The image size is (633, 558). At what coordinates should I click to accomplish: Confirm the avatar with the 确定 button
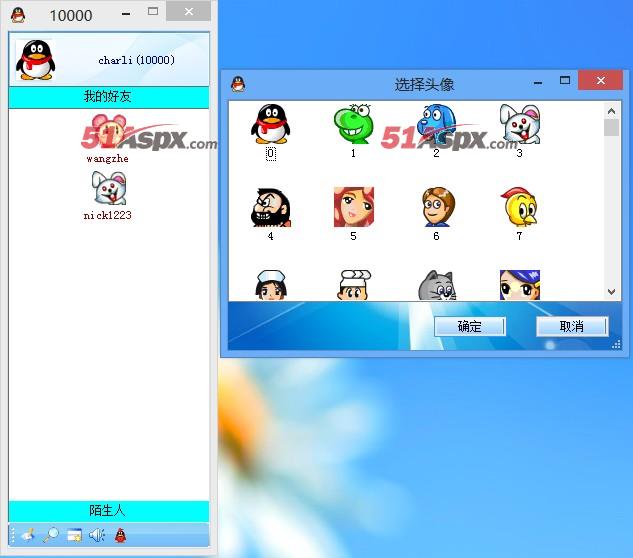click(x=470, y=326)
